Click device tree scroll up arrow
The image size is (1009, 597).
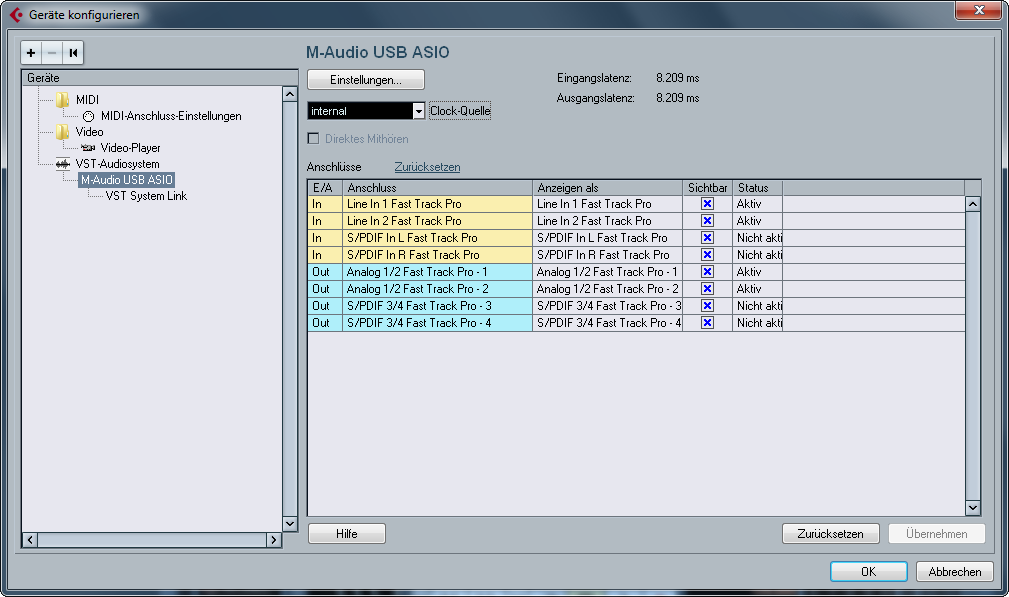click(x=290, y=95)
